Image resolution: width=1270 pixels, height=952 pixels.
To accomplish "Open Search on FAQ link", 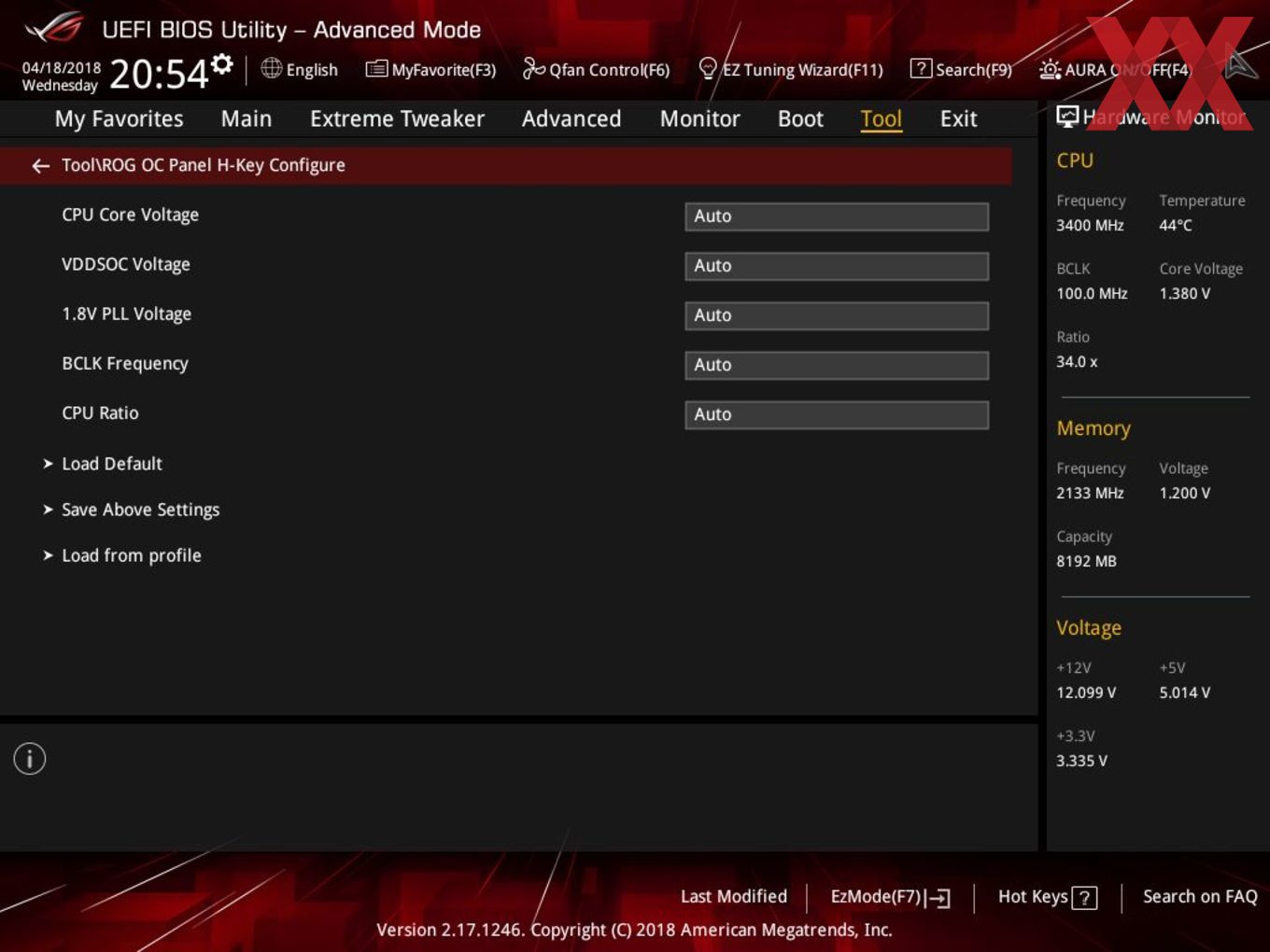I will [x=1200, y=897].
